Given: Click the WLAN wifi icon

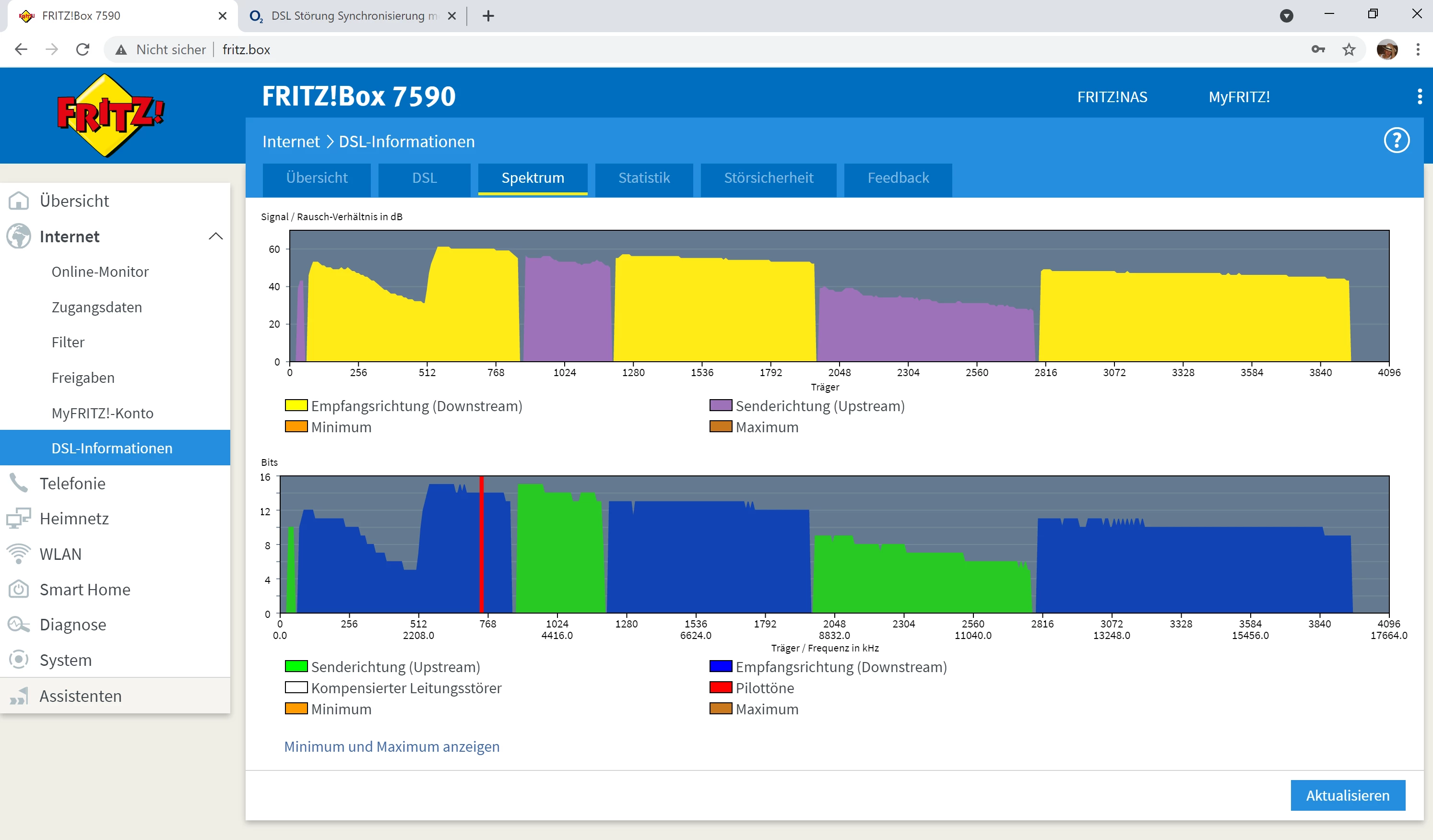Looking at the screenshot, I should pyautogui.click(x=19, y=554).
